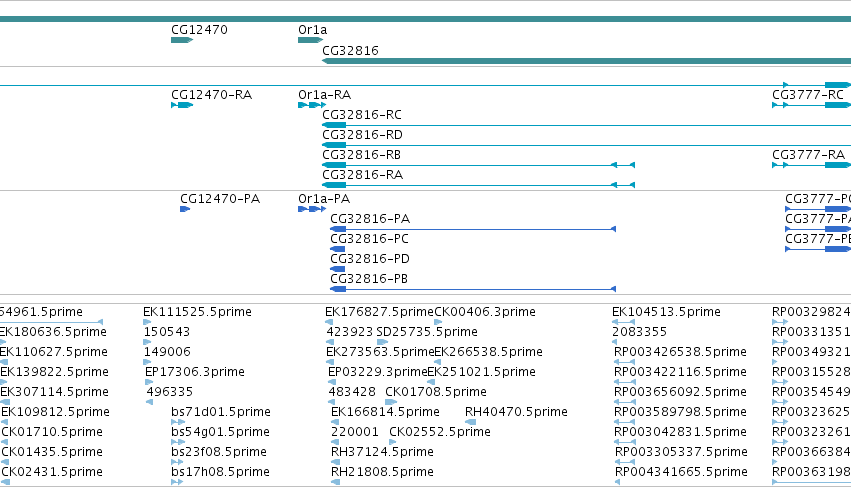851x487 pixels.
Task: Select the CG32816-PB protein label
Action: coord(369,280)
